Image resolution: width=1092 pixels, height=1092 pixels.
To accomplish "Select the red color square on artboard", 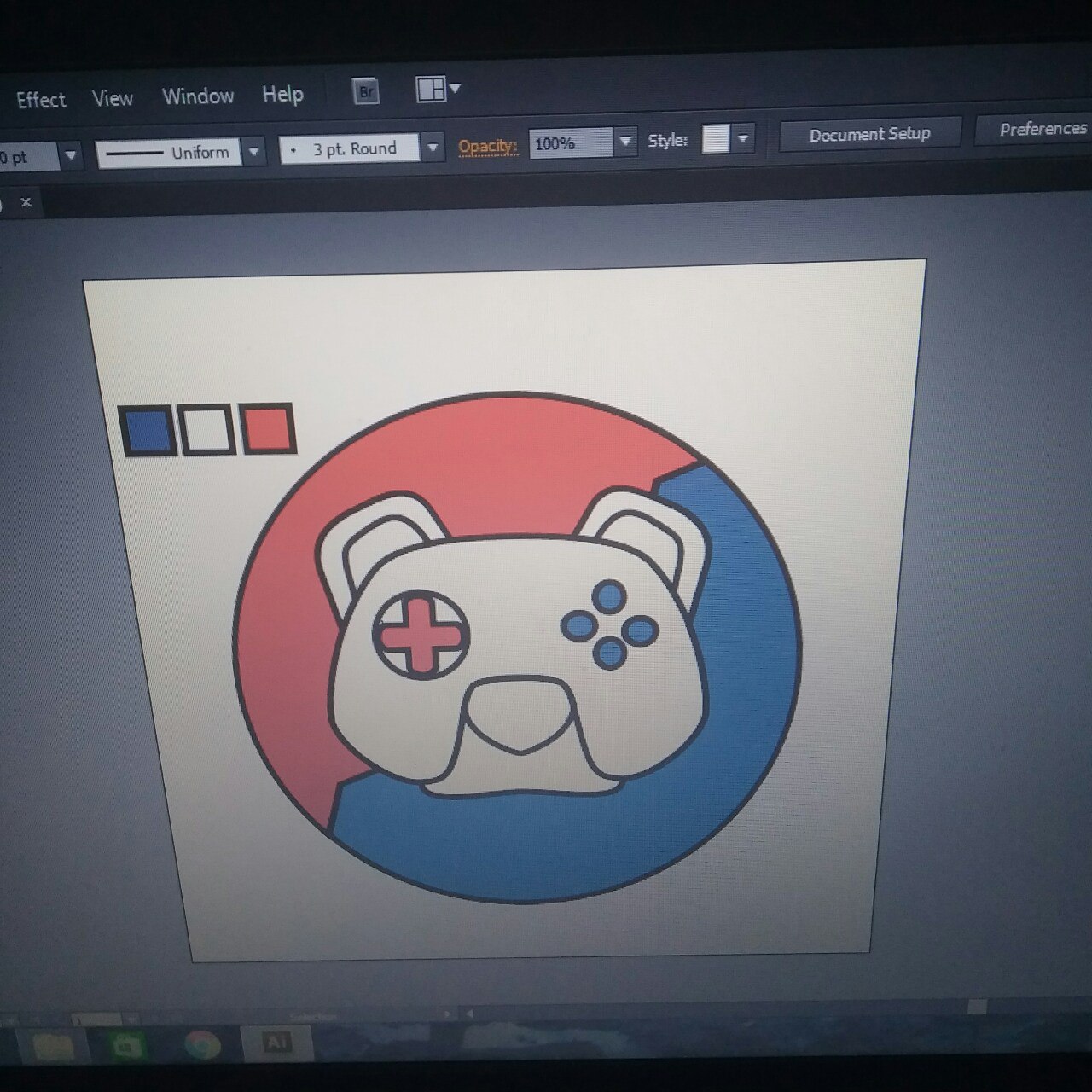I will pos(268,427).
